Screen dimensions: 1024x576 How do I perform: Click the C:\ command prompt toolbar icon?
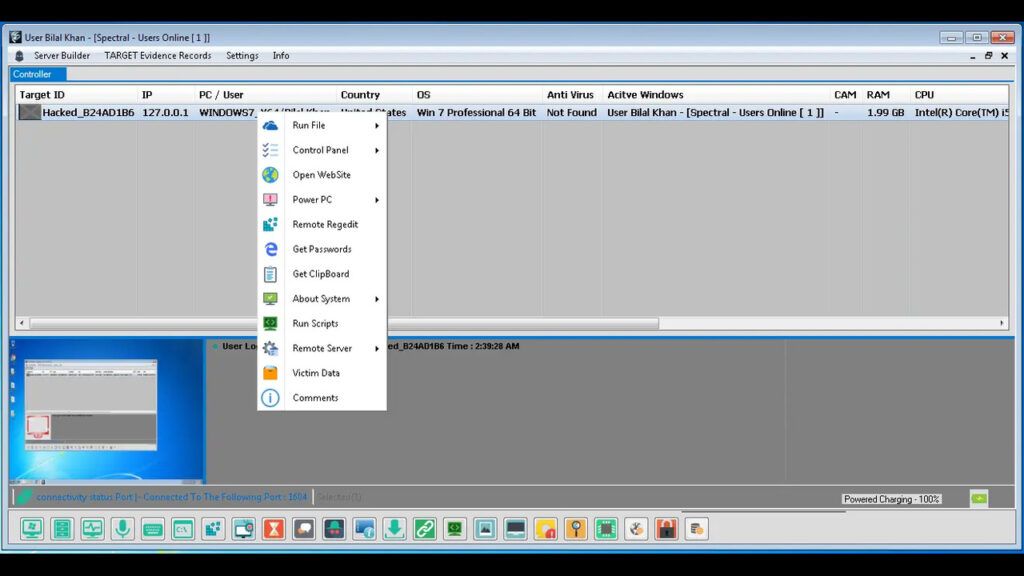pyautogui.click(x=183, y=528)
